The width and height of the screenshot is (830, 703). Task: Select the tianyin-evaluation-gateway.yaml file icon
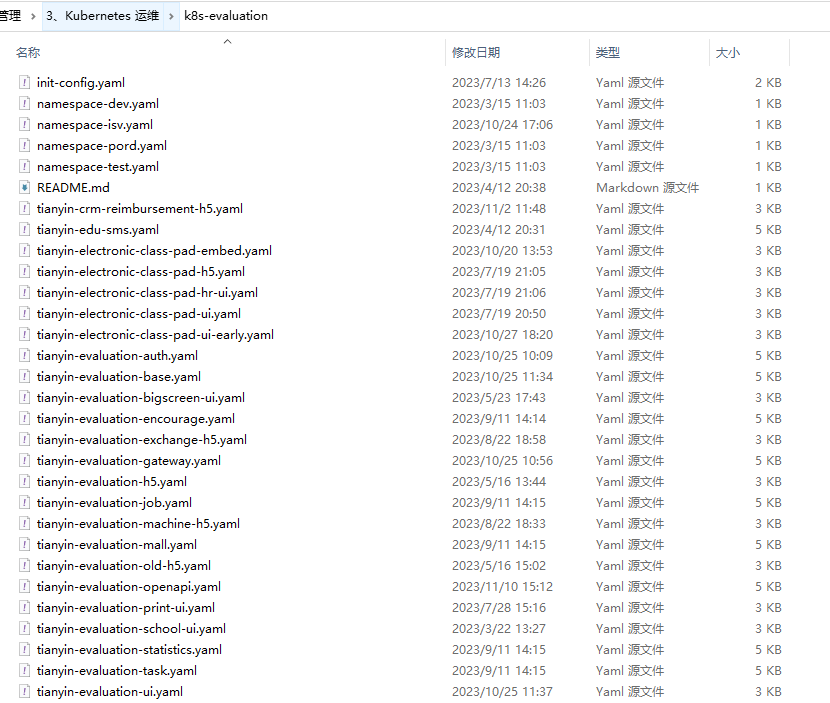click(25, 461)
